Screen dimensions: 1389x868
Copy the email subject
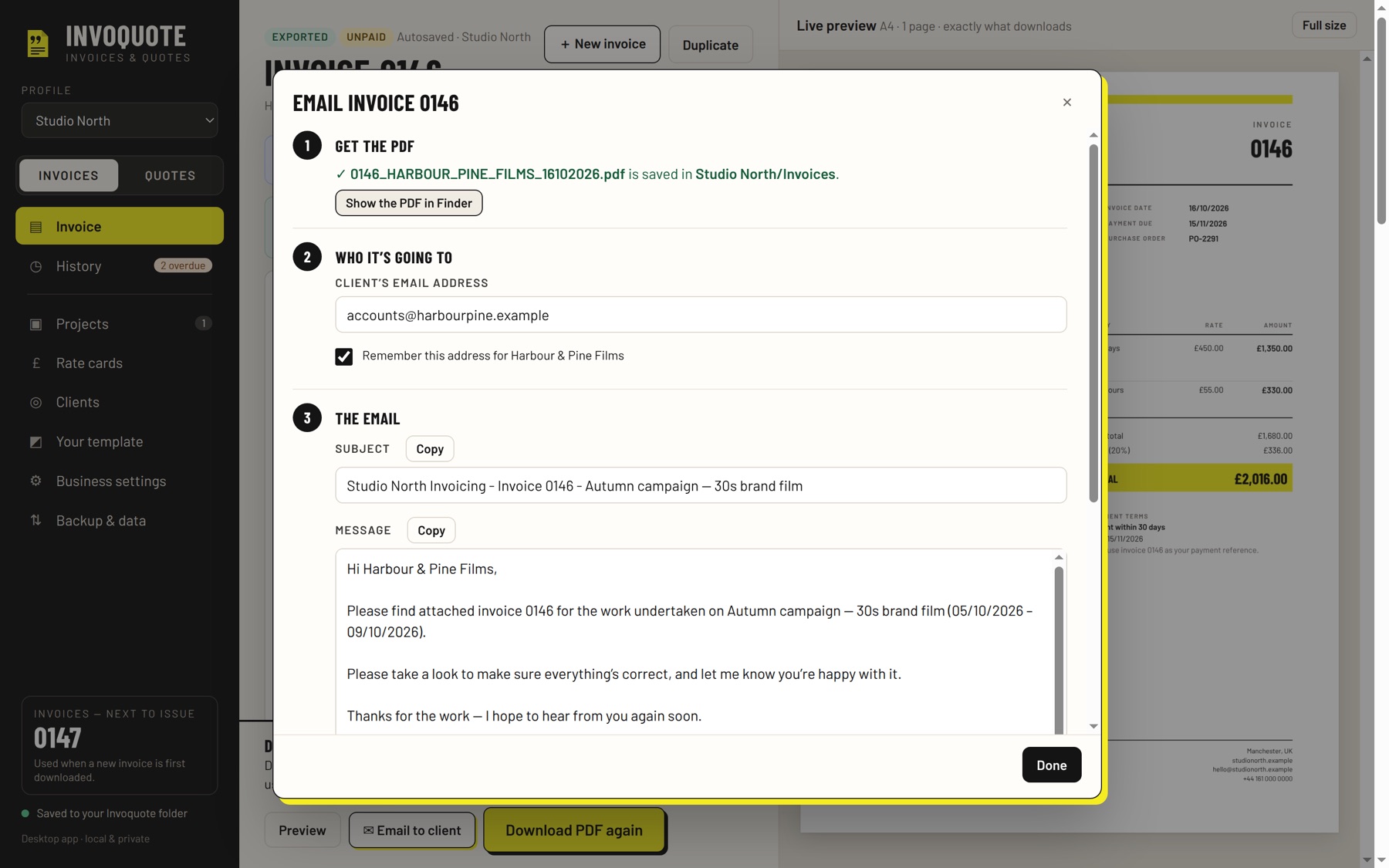(430, 449)
